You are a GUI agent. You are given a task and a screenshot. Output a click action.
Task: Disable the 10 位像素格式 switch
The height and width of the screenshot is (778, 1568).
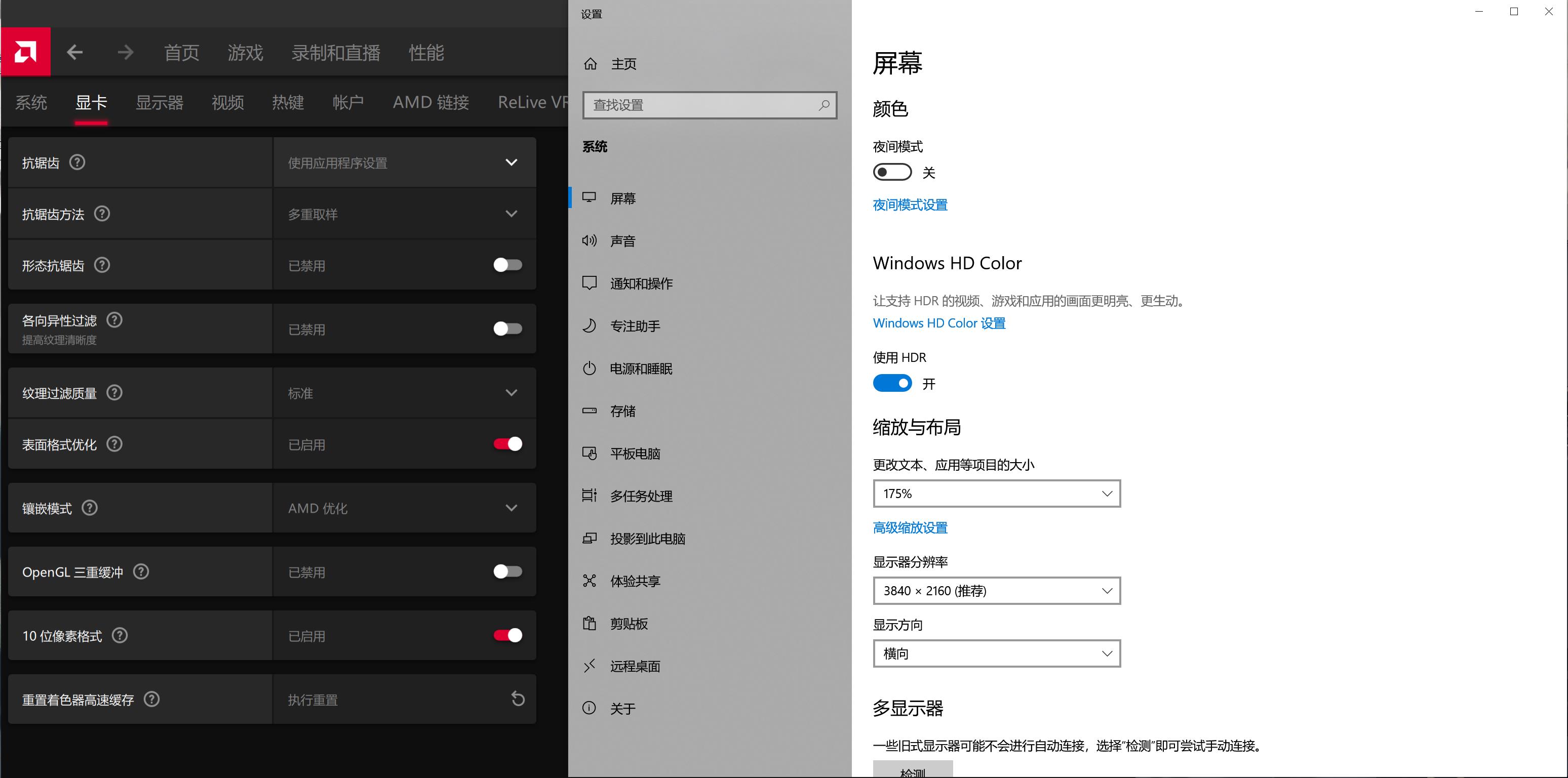(x=507, y=636)
